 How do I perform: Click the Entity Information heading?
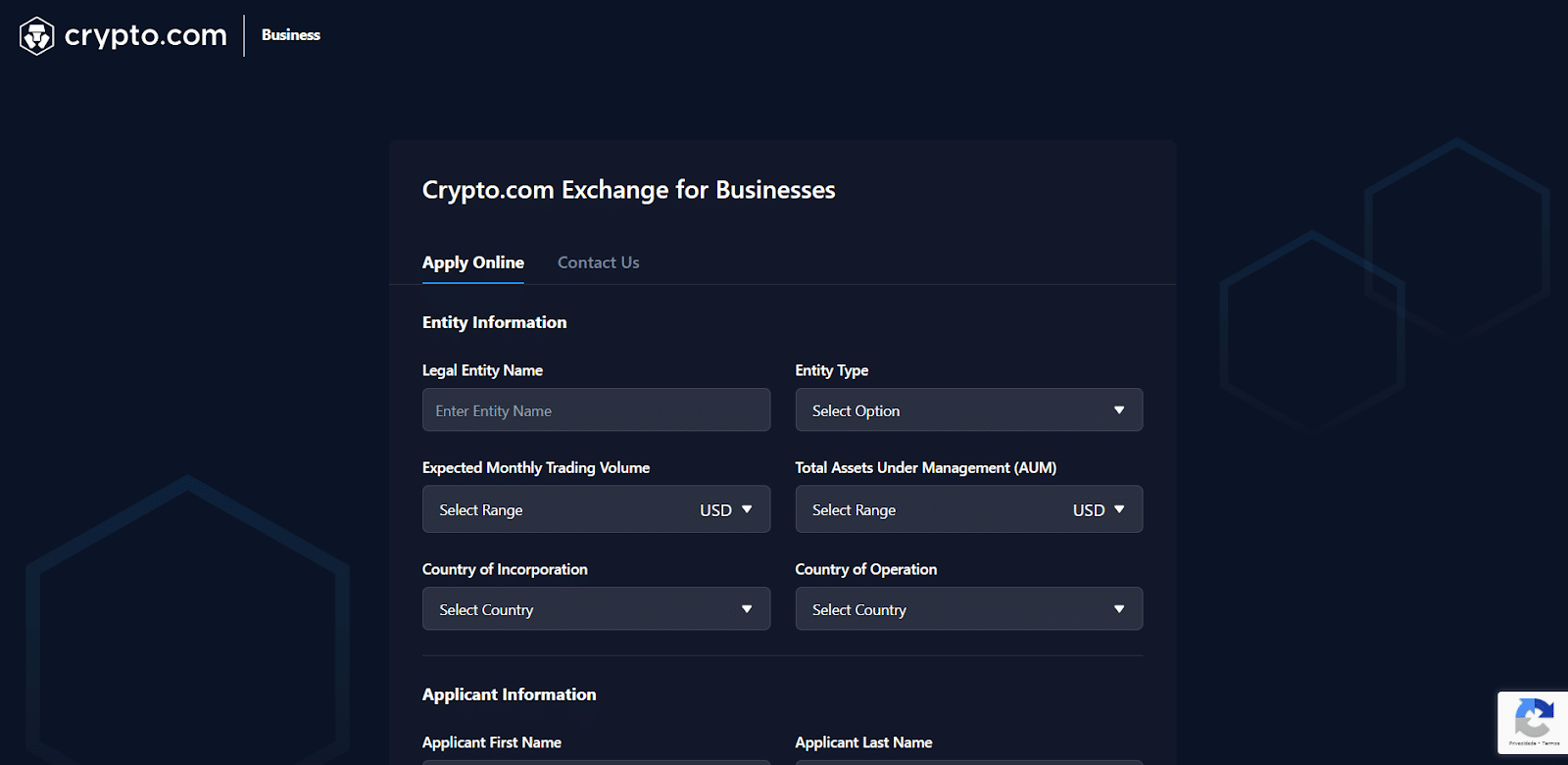tap(495, 322)
